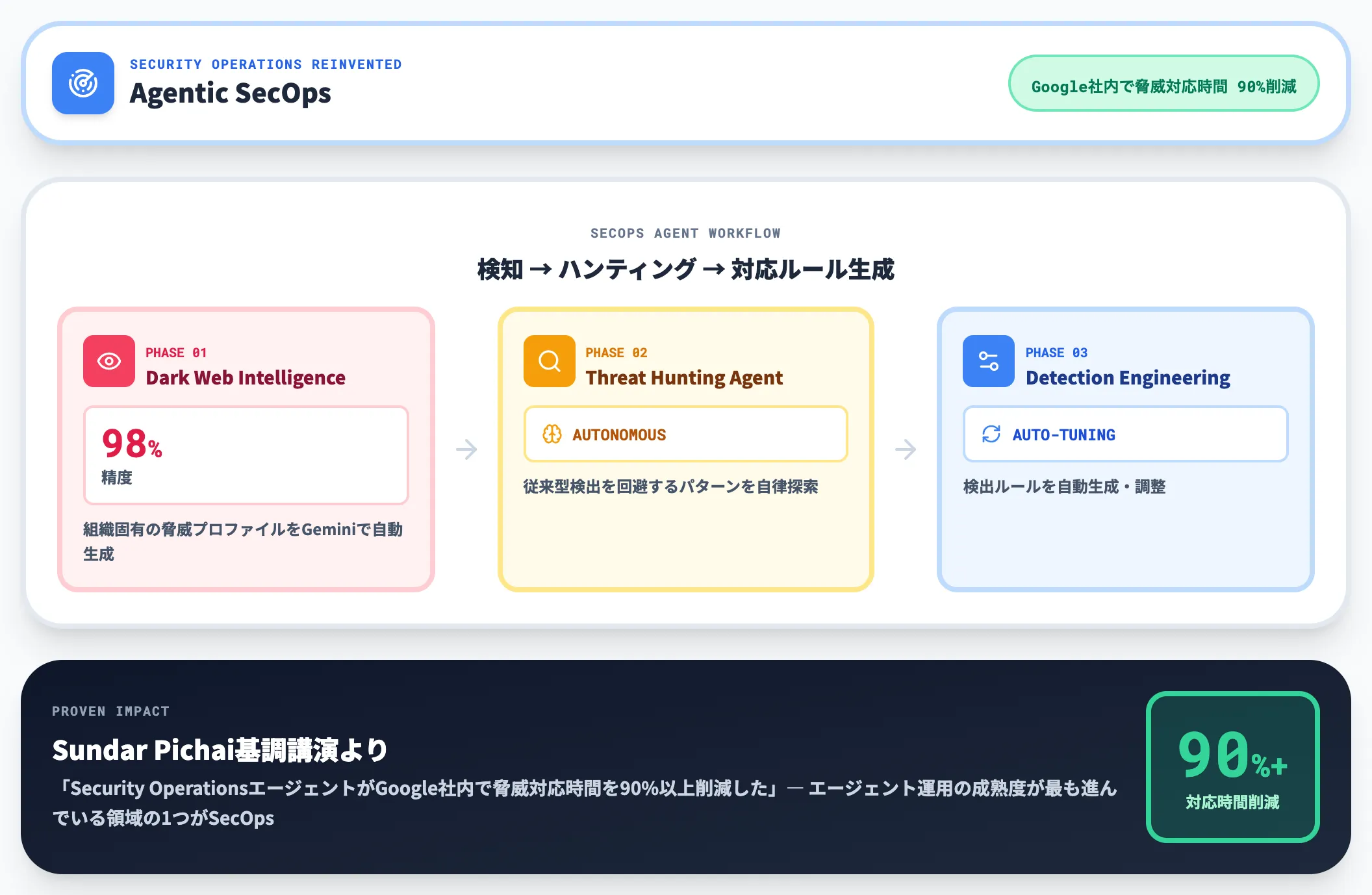Select the eye icon on Dark Web Intelligence
1372x895 pixels.
coord(108,361)
